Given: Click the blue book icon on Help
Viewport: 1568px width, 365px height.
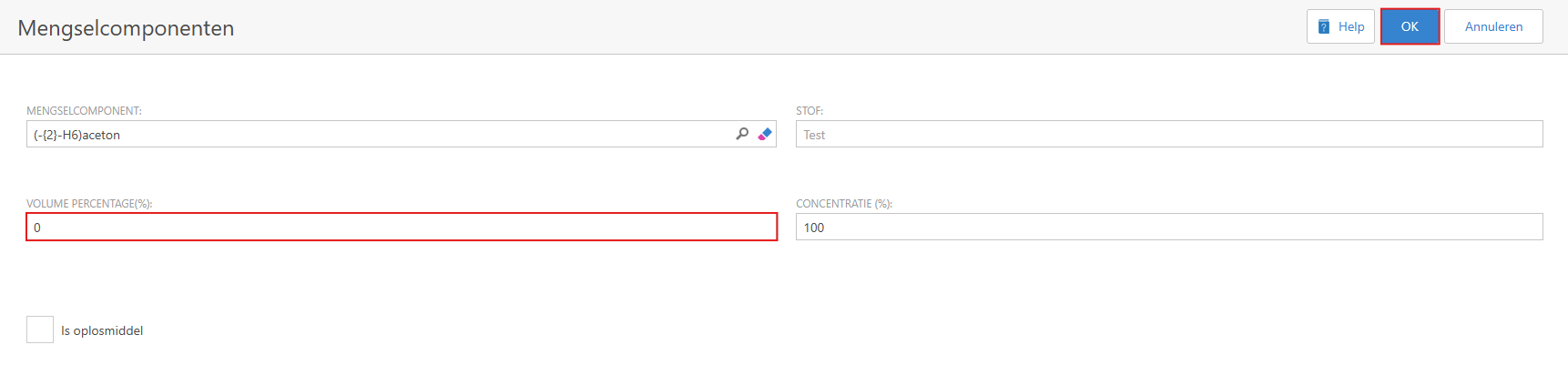Looking at the screenshot, I should click(1324, 26).
